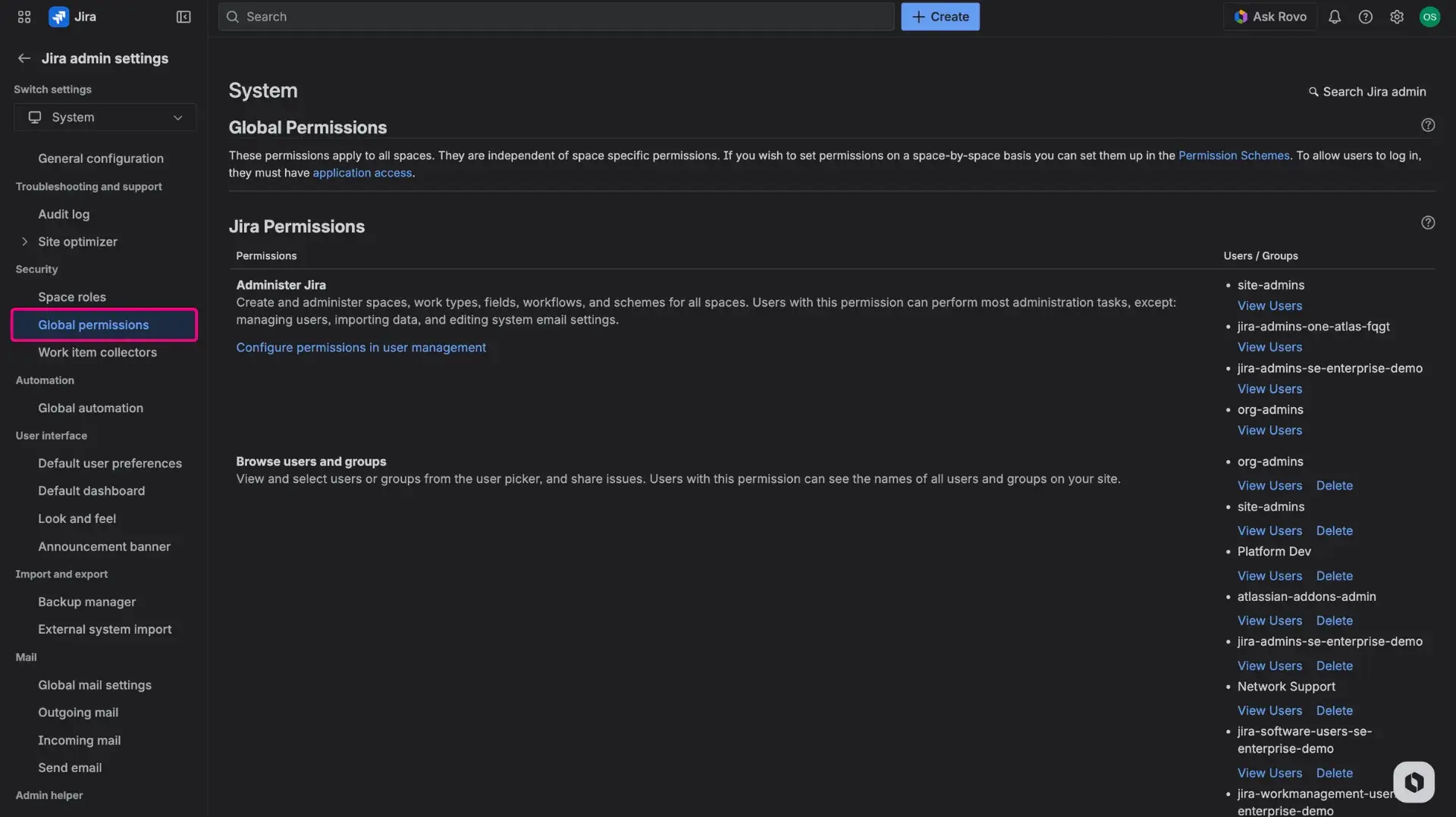Click Search Jira admin
This screenshot has height=817, width=1456.
coord(1367,91)
